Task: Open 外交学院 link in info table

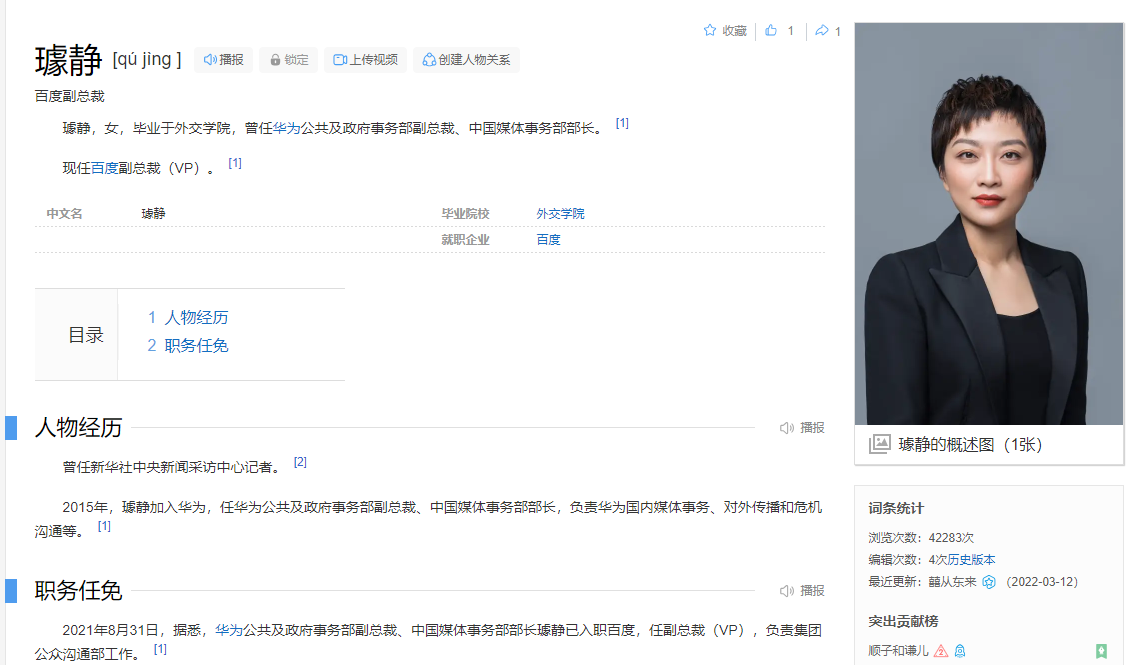Action: coord(560,213)
